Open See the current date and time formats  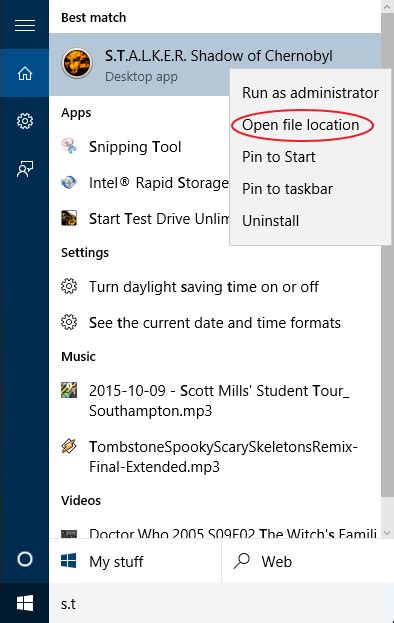coord(215,323)
